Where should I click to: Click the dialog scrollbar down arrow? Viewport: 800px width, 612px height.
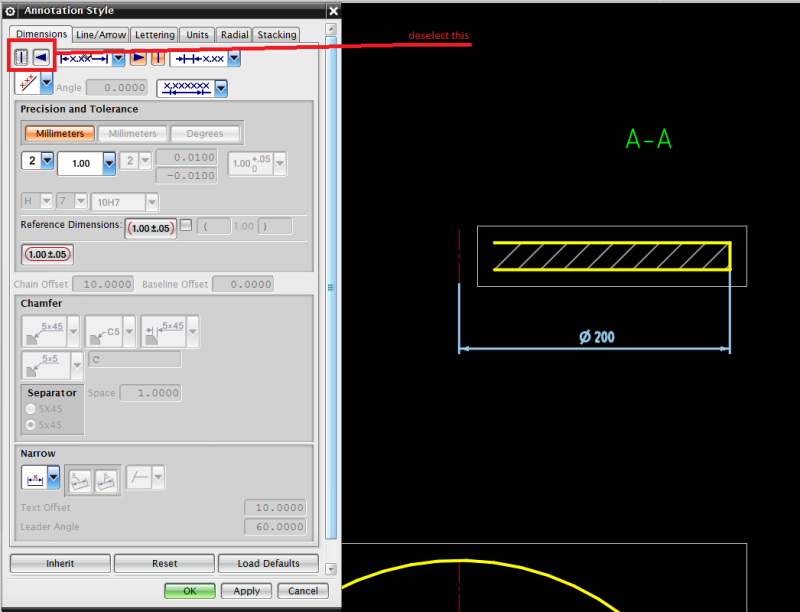tap(331, 569)
